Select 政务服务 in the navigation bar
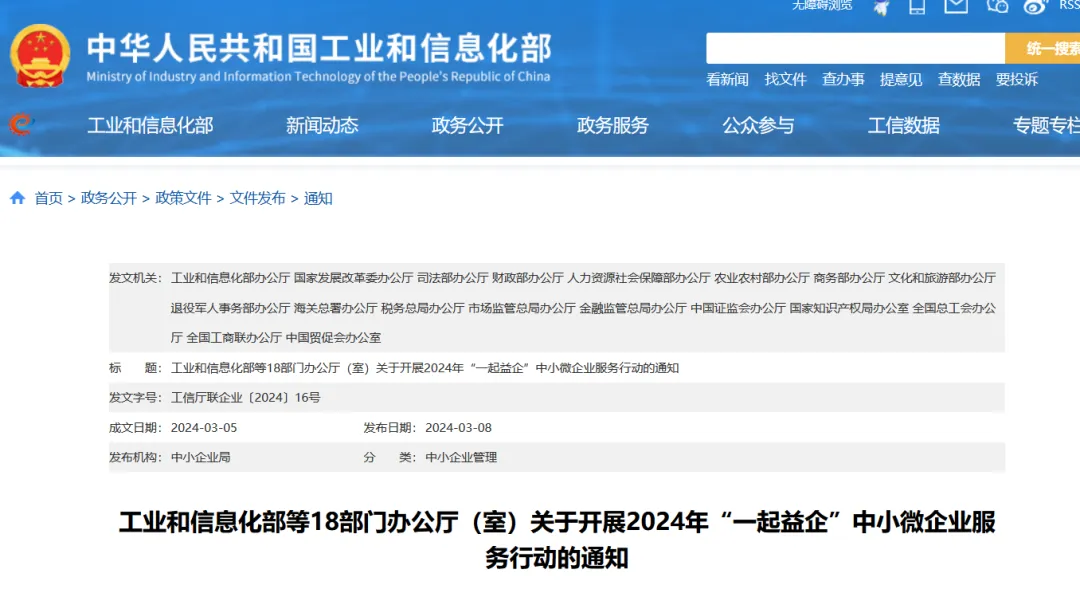 pos(613,125)
